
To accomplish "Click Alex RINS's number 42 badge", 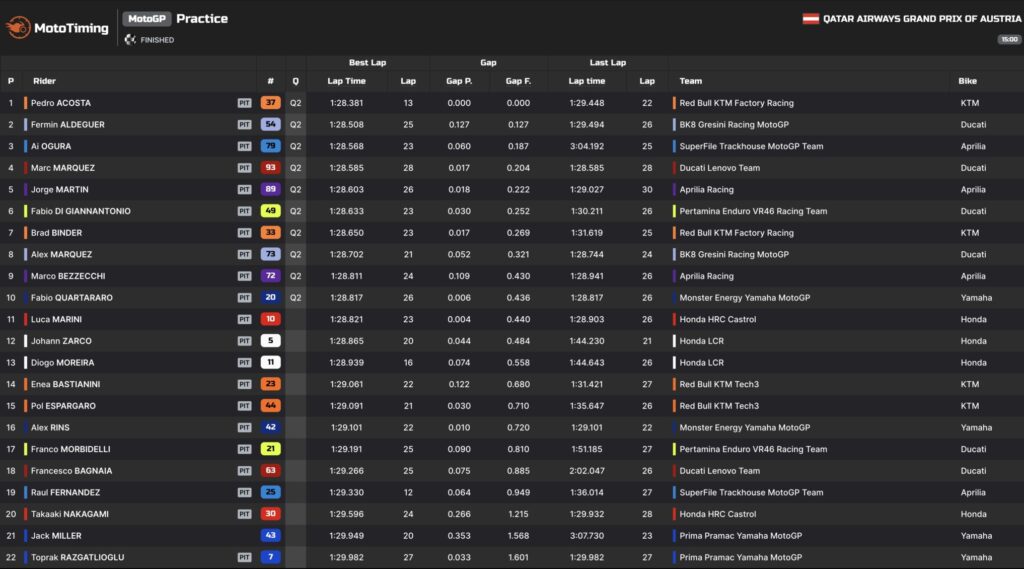I will click(x=270, y=427).
